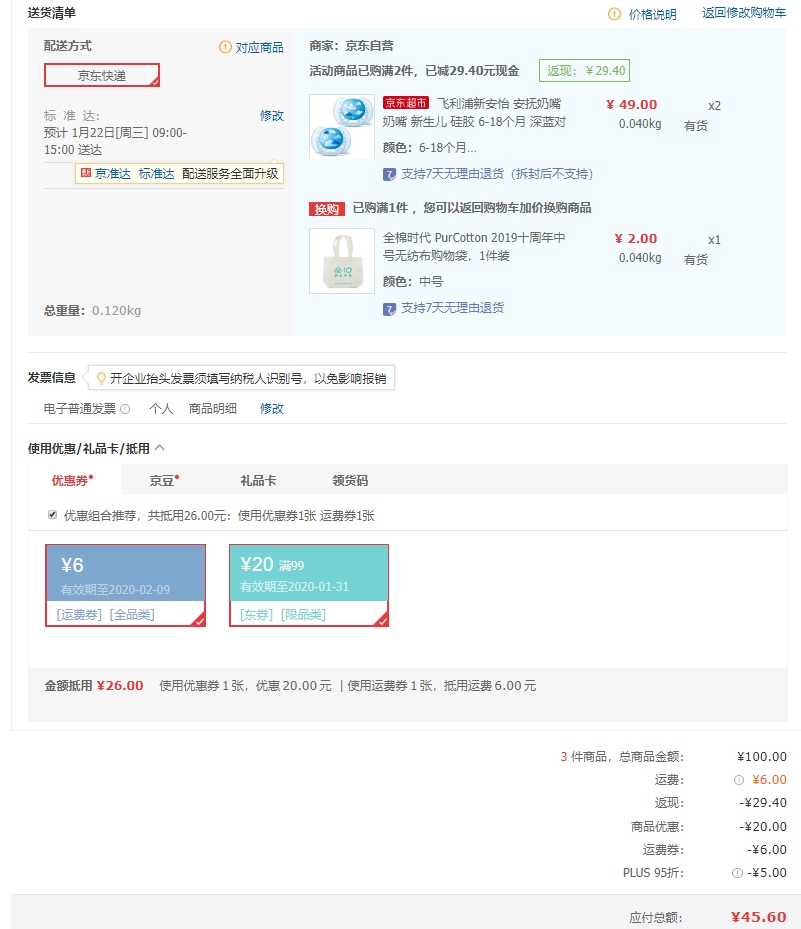The image size is (801, 929).
Task: Modify the 标准达 delivery time
Action: point(271,116)
